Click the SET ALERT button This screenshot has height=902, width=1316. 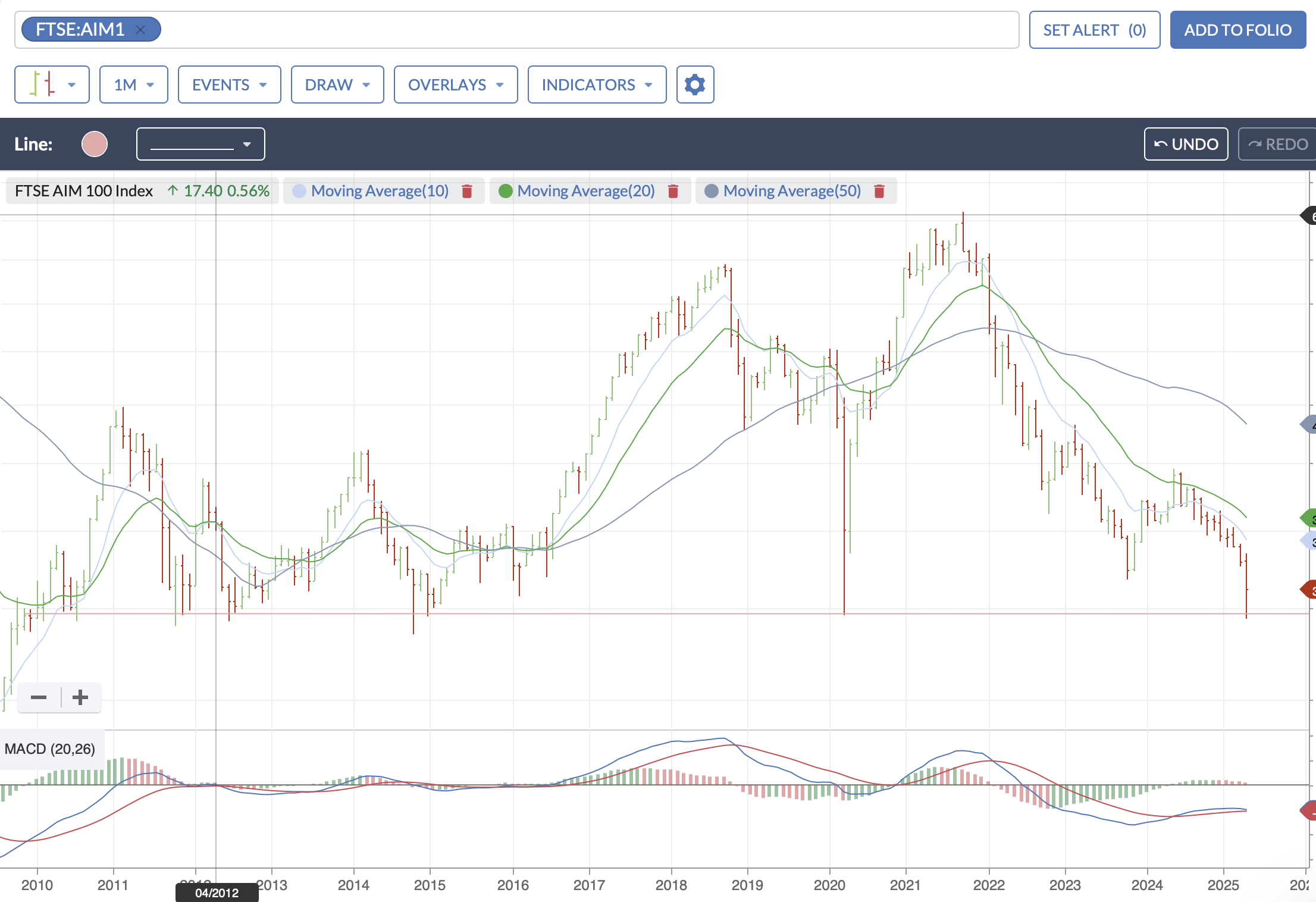pos(1095,30)
